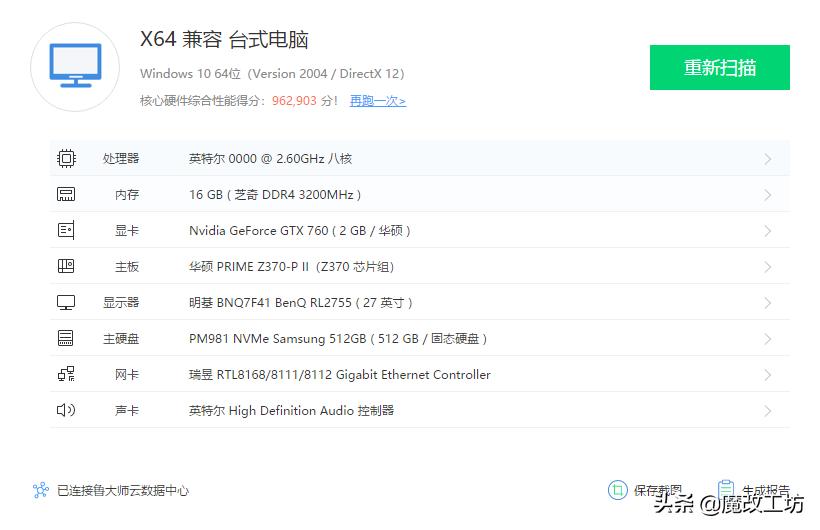Click the 声卡 label
This screenshot has height=530, width=820.
point(127,411)
